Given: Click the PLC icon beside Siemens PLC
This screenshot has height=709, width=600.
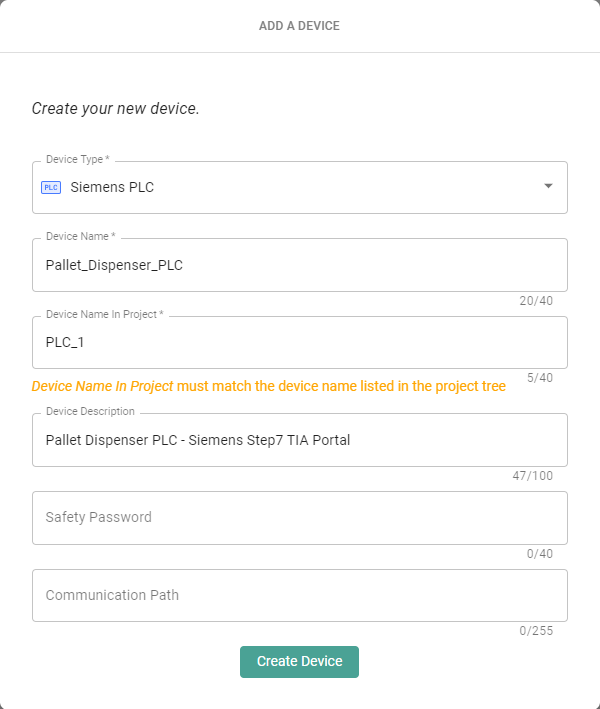Looking at the screenshot, I should [51, 187].
